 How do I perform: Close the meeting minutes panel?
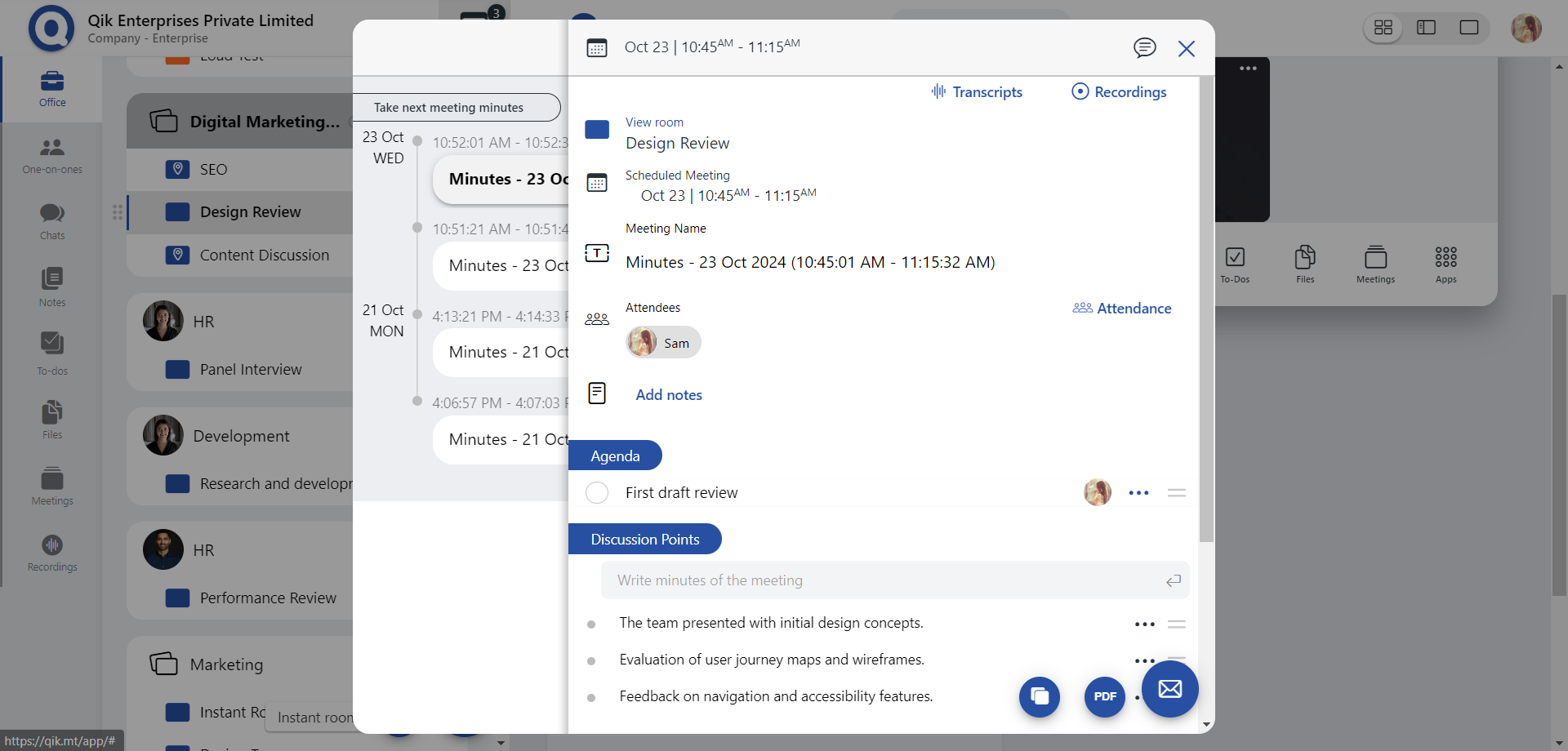point(1187,48)
